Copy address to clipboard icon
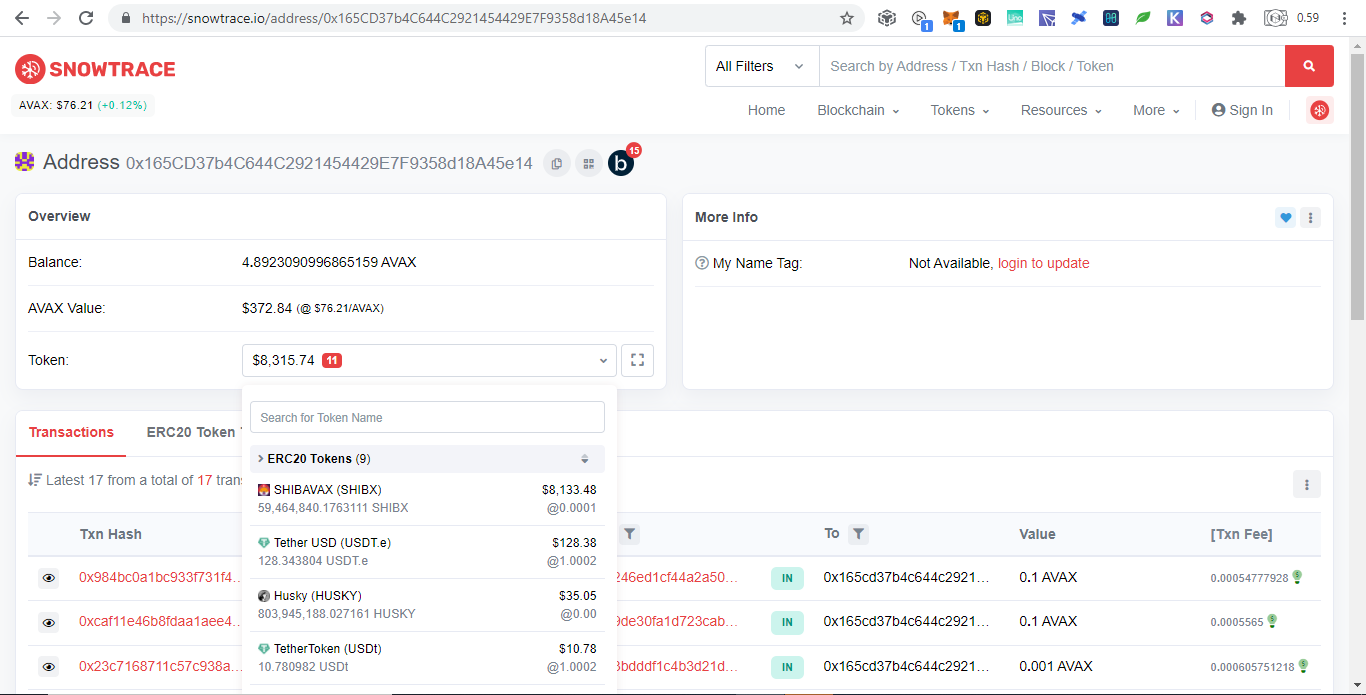The width and height of the screenshot is (1366, 695). [x=557, y=163]
